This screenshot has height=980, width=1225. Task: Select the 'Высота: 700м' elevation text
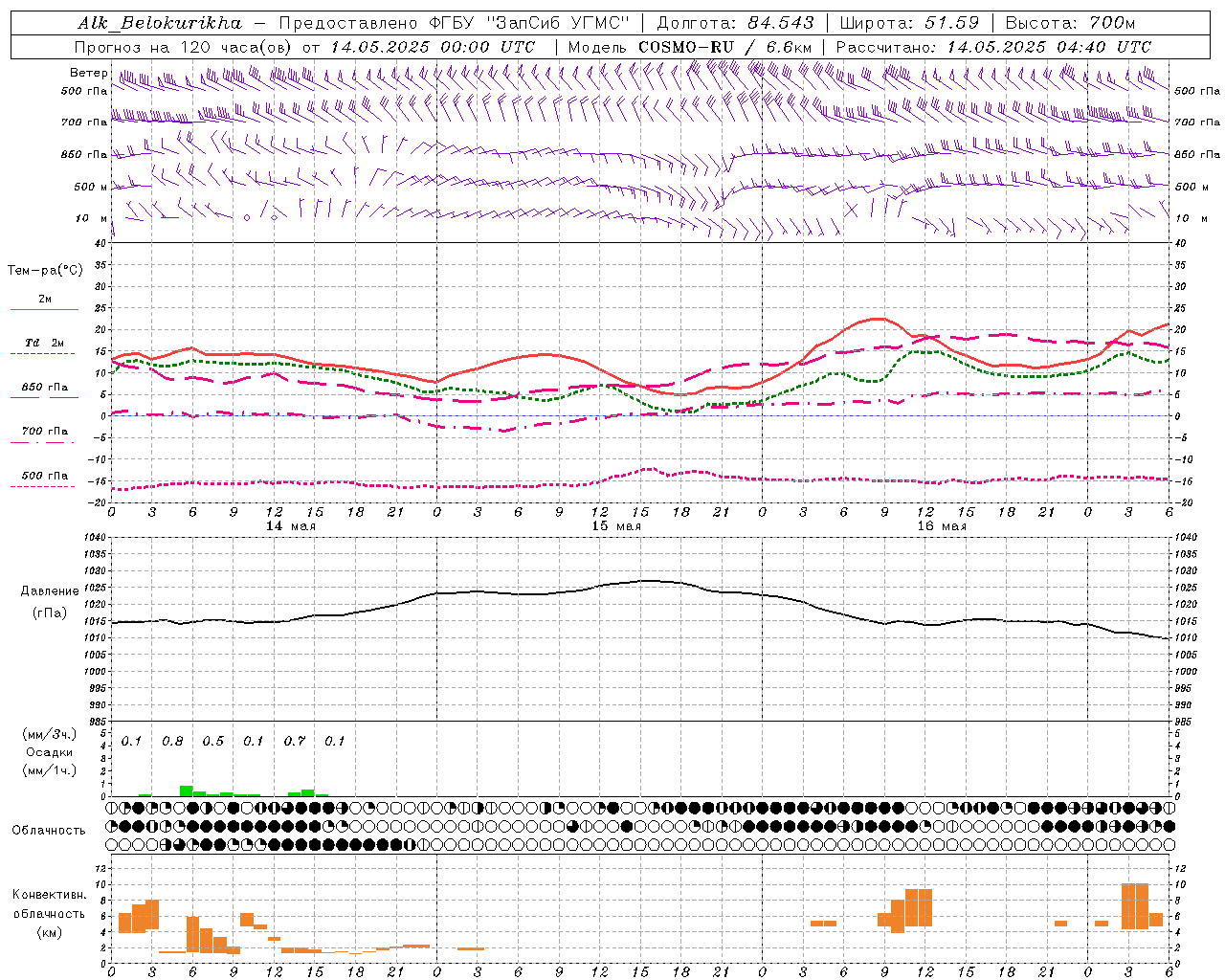1070,23
